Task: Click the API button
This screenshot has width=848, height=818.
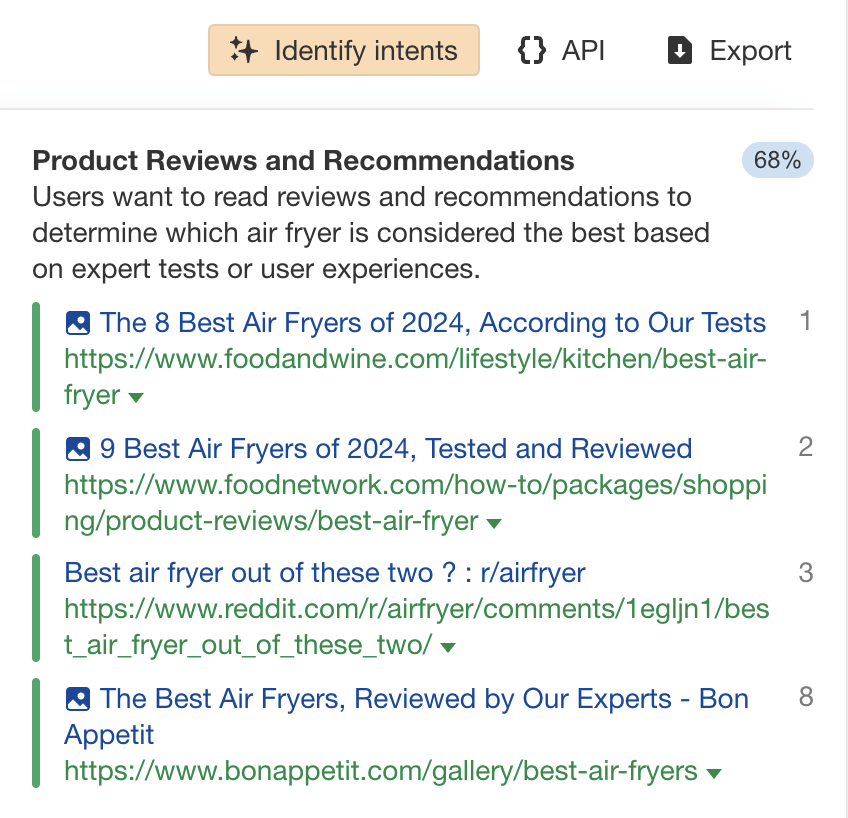Action: 560,49
